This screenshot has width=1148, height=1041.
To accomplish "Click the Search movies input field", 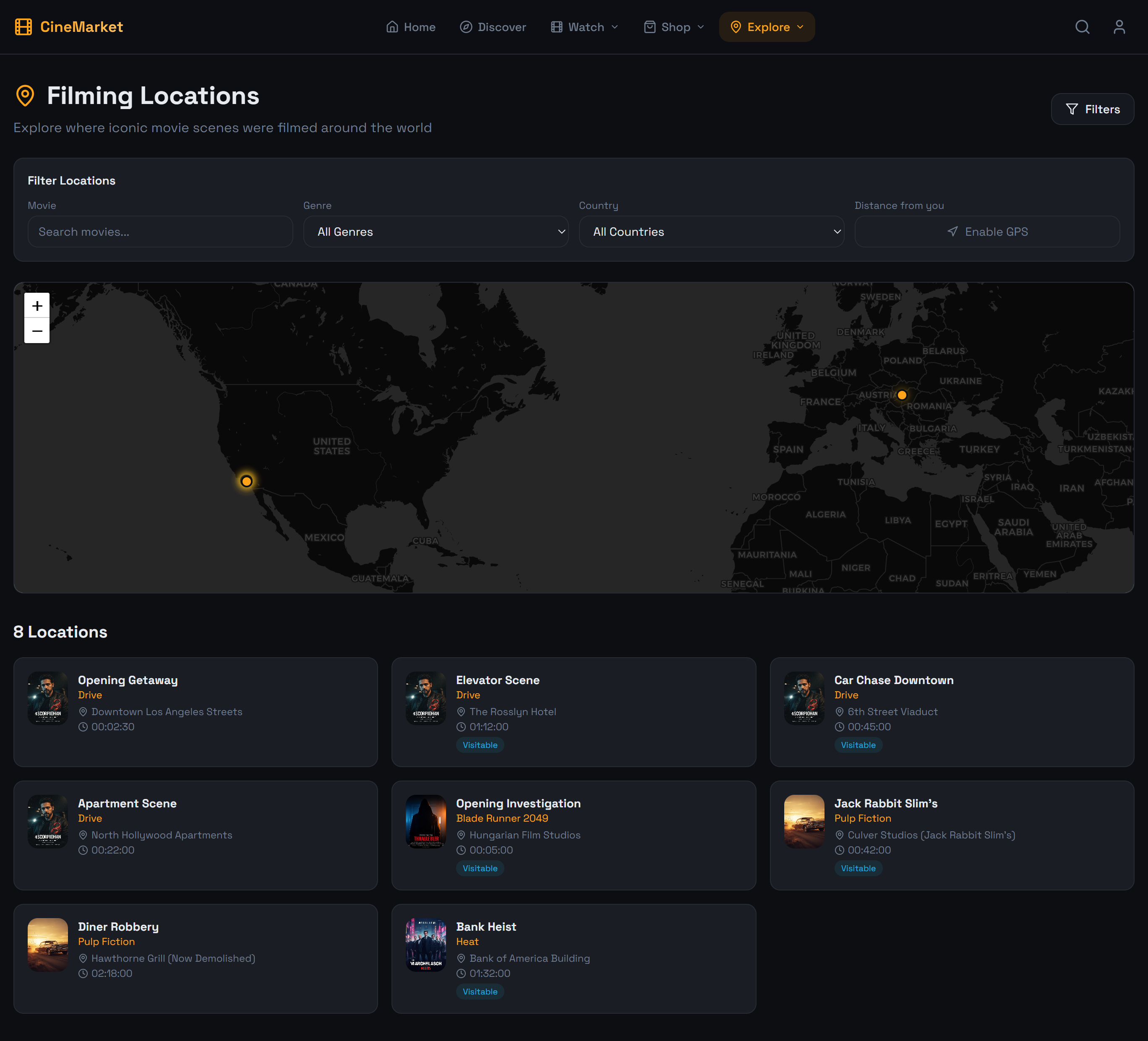I will point(160,232).
